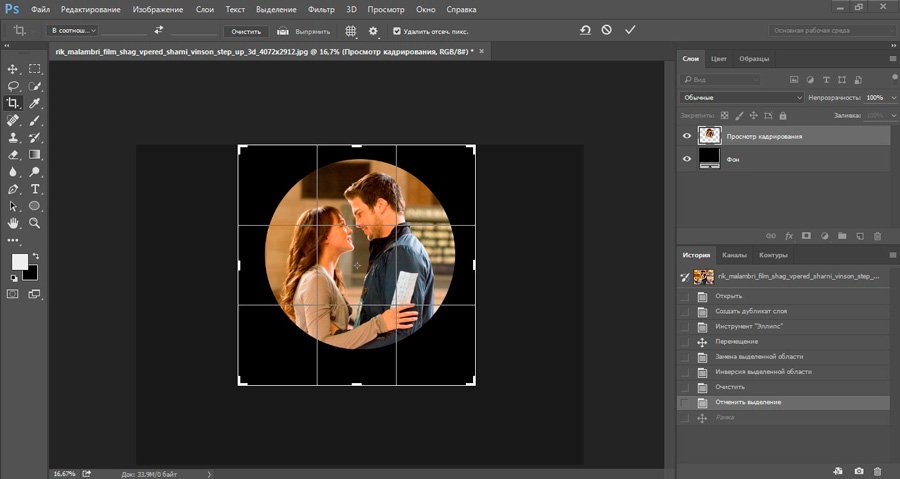This screenshot has height=479, width=900.
Task: Open the Непрозрачность opacity dropdown
Action: coord(893,98)
